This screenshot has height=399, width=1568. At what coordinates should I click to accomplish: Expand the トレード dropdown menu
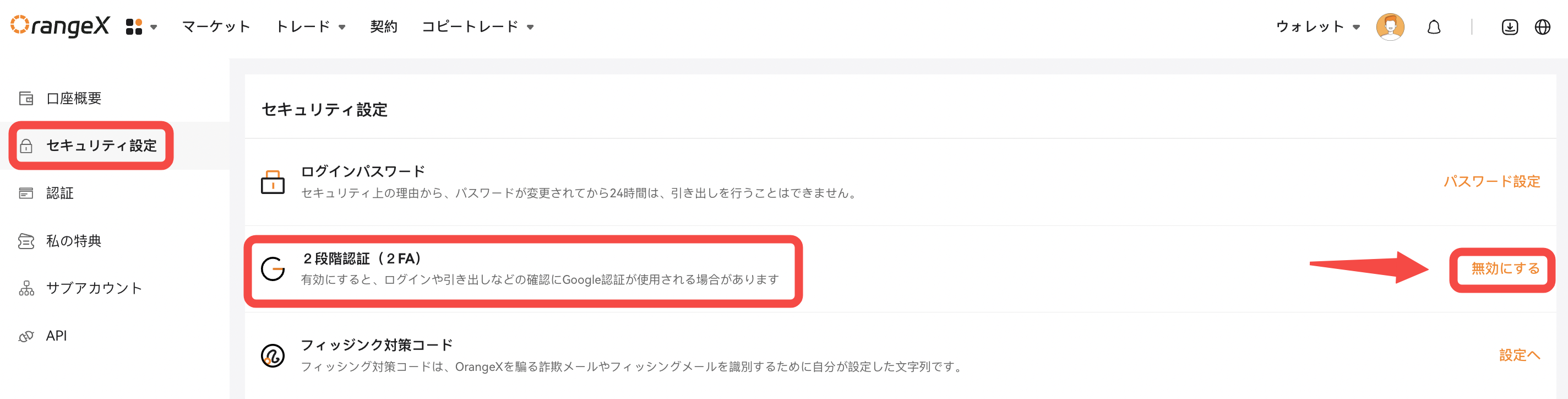(x=311, y=27)
